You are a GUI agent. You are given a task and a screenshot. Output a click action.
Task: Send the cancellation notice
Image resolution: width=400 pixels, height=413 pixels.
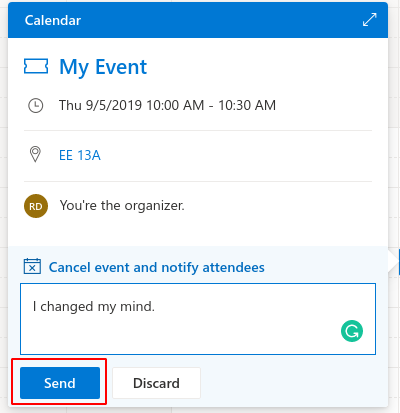pos(60,383)
